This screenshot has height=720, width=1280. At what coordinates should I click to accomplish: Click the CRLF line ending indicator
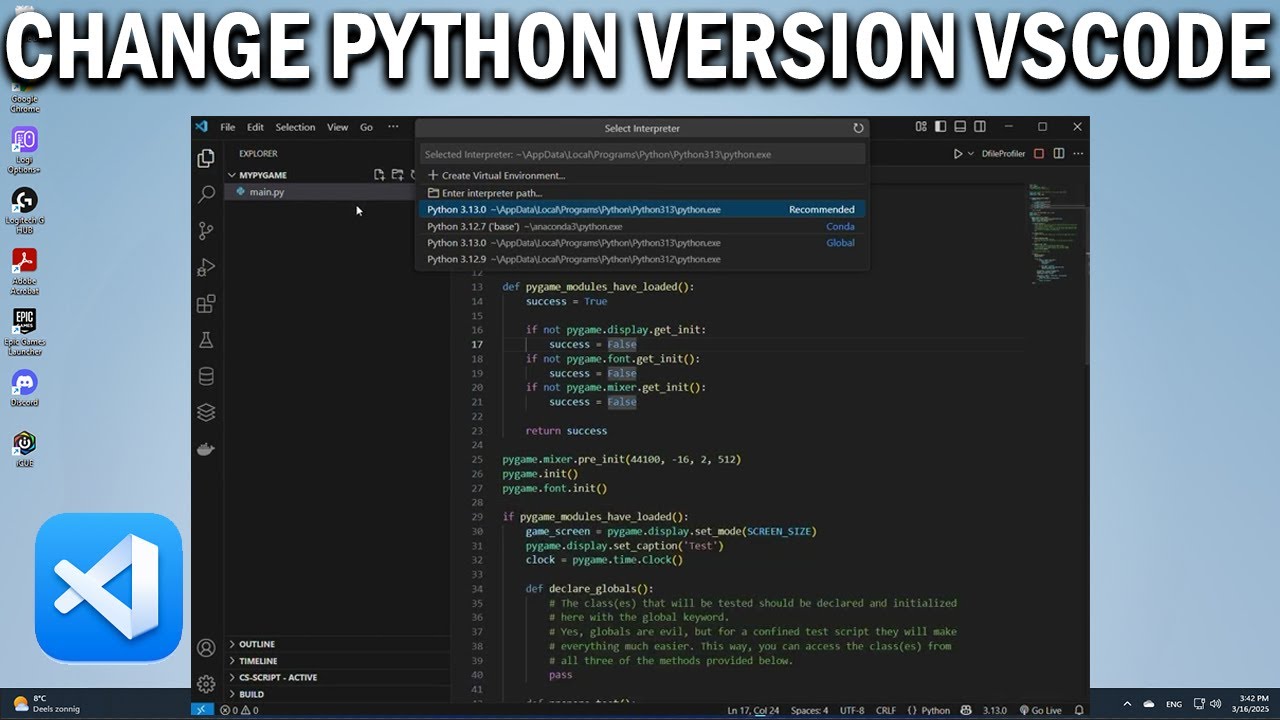886,710
